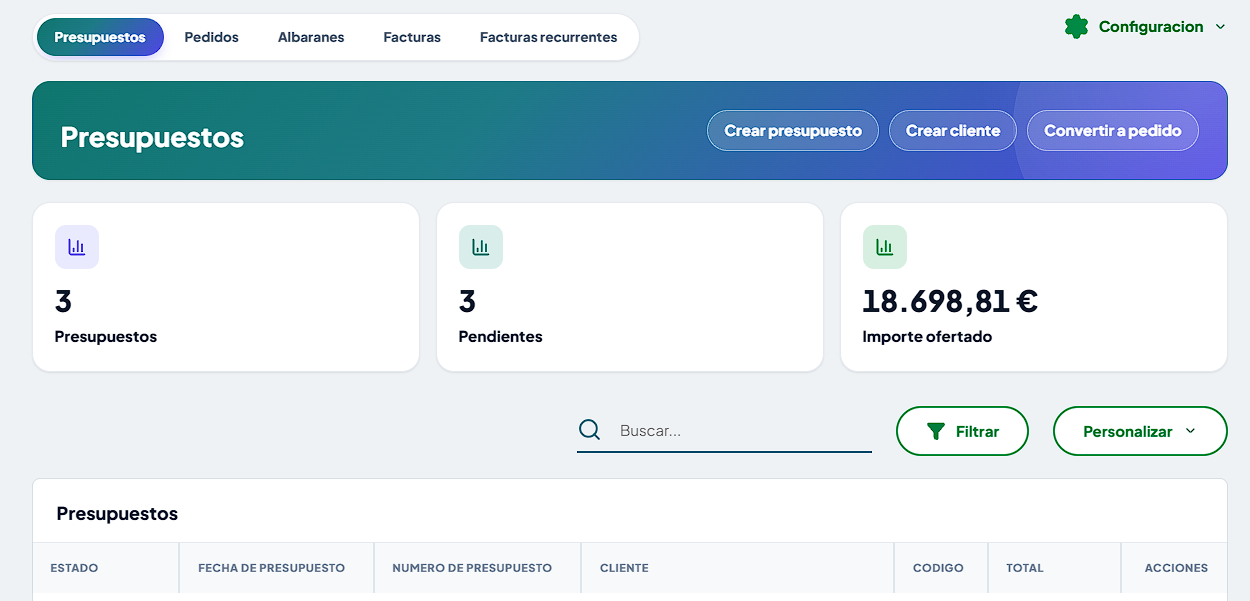Click the FECHA DE PRESUPUESTO column header
The image size is (1250, 601).
(x=277, y=568)
